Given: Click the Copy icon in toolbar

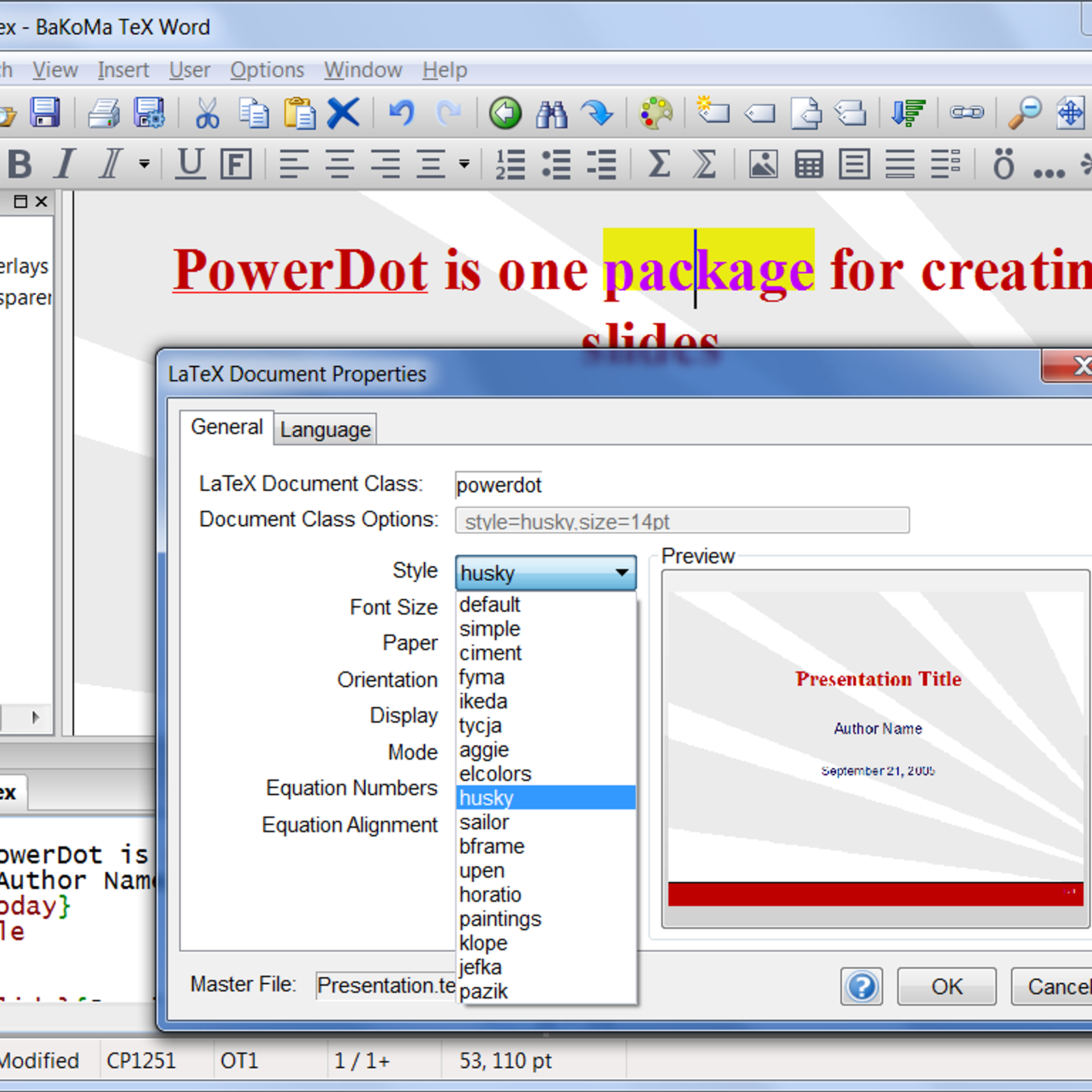Looking at the screenshot, I should [x=254, y=113].
